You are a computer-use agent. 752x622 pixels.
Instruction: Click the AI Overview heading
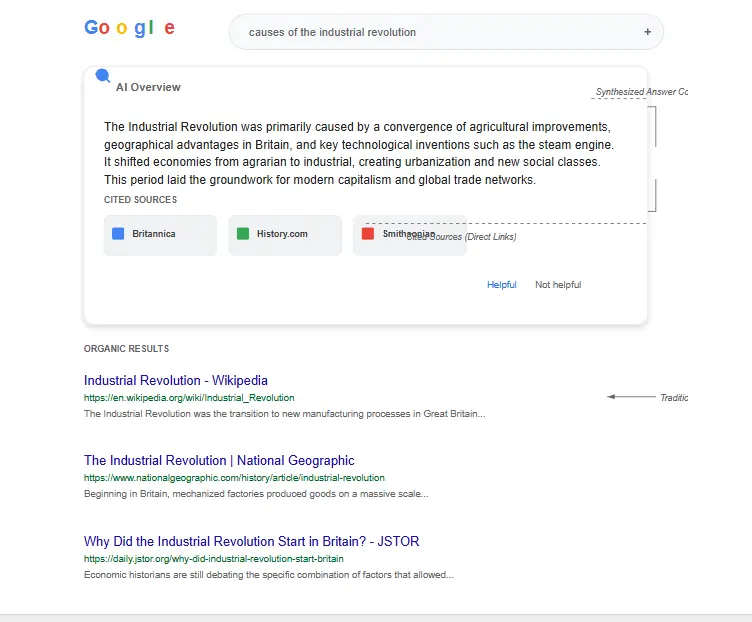coord(148,87)
